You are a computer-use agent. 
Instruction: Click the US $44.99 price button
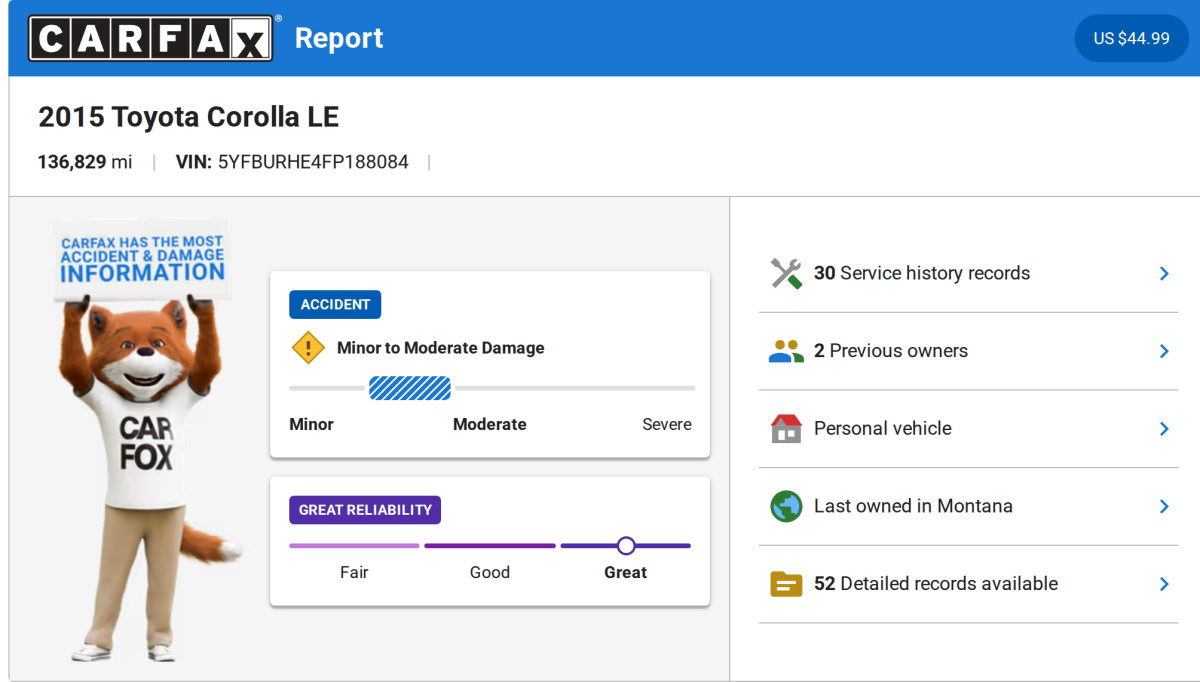point(1131,38)
